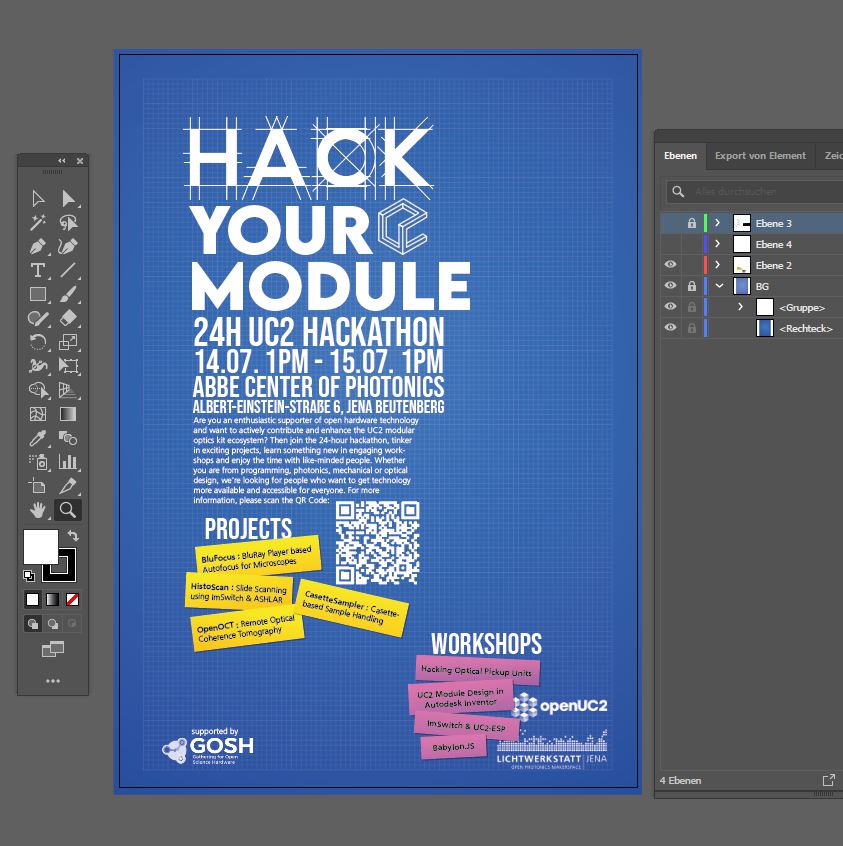Image resolution: width=843 pixels, height=846 pixels.
Task: Select the Shape Builder tool
Action: click(x=38, y=390)
